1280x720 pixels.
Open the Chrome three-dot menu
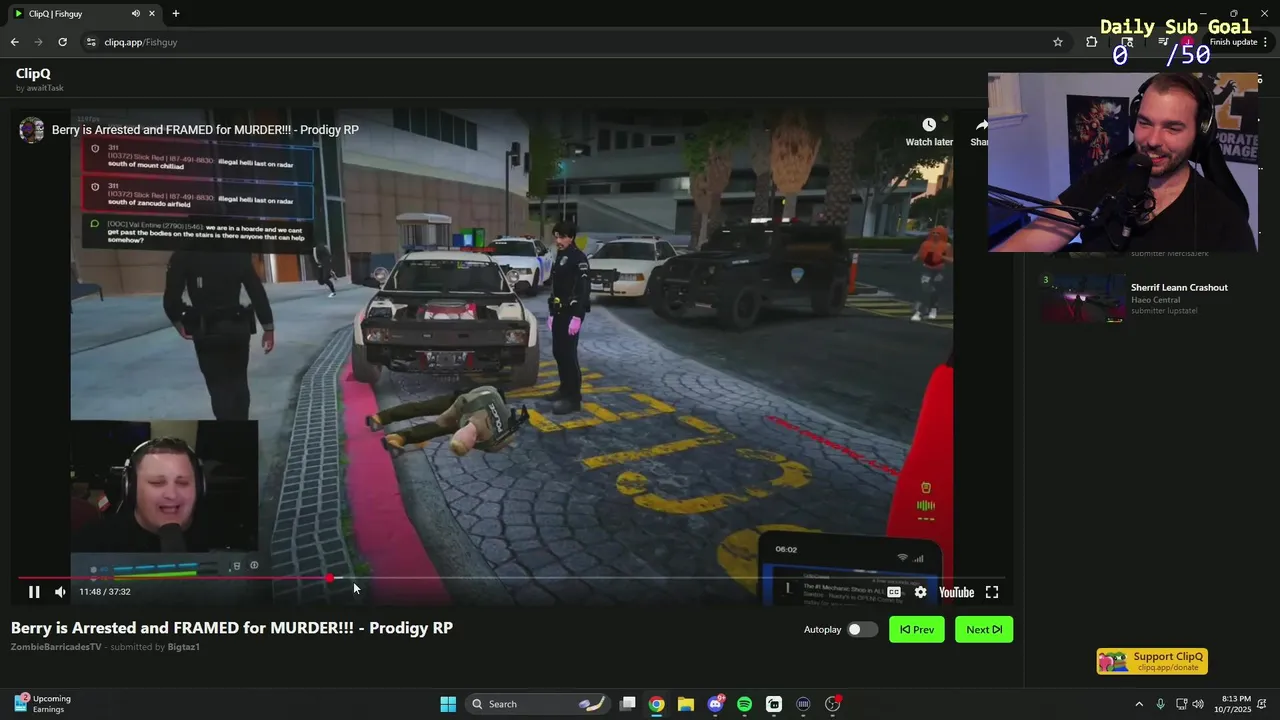pos(1266,42)
